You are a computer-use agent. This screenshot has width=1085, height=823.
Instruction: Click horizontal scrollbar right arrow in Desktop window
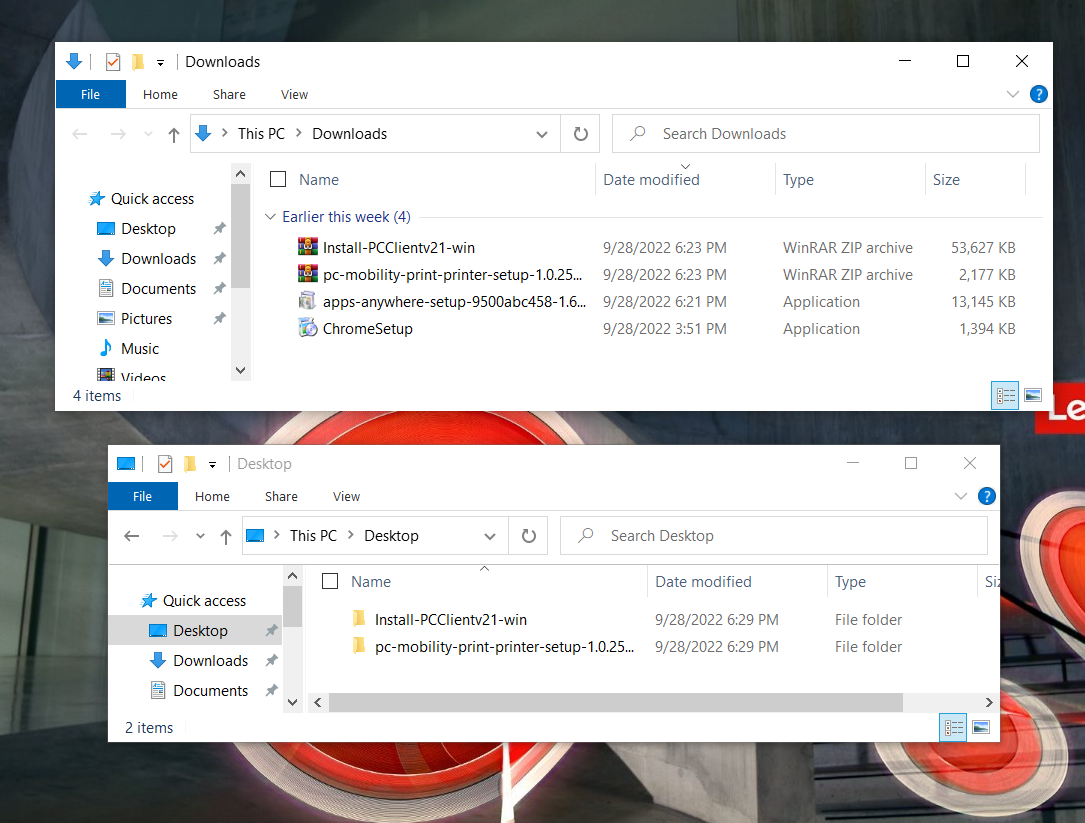click(989, 703)
